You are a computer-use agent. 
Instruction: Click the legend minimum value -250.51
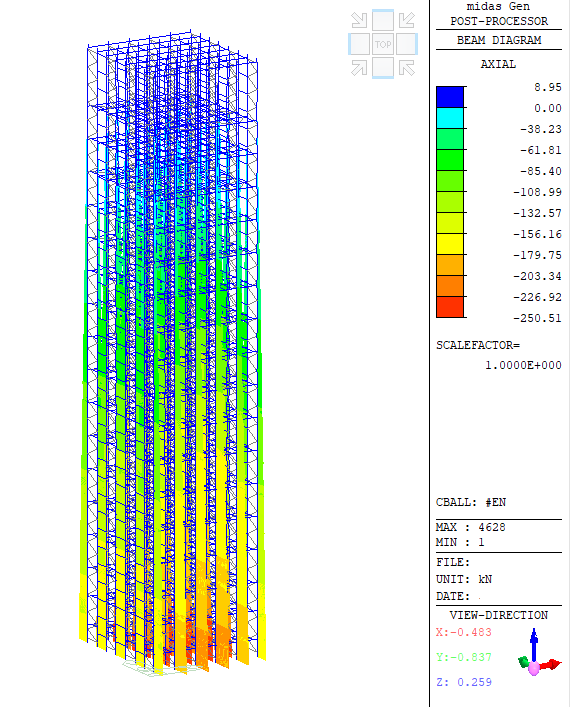coord(537,318)
